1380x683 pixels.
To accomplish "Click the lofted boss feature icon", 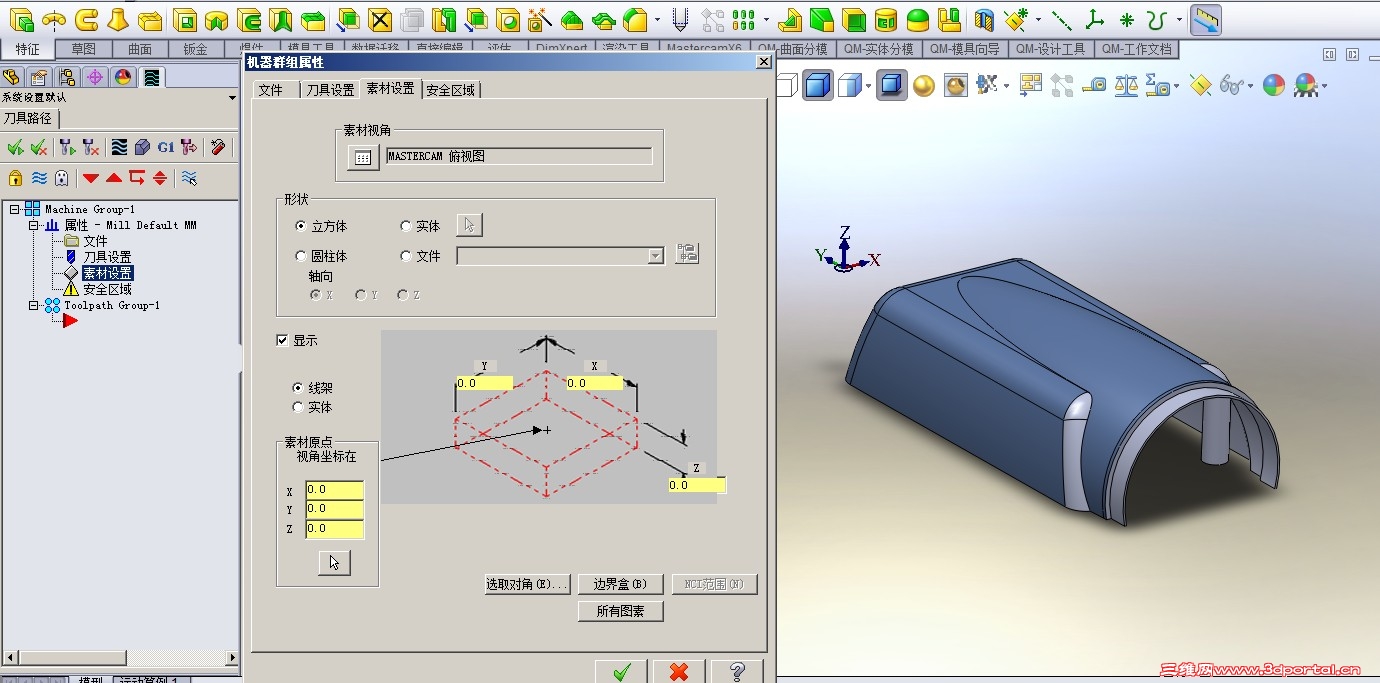I will click(118, 18).
